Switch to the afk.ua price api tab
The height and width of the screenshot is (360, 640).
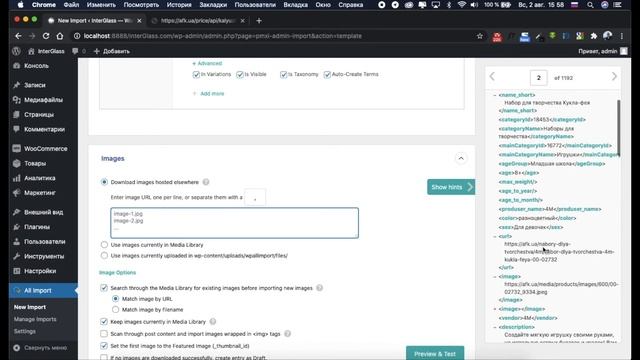point(198,20)
